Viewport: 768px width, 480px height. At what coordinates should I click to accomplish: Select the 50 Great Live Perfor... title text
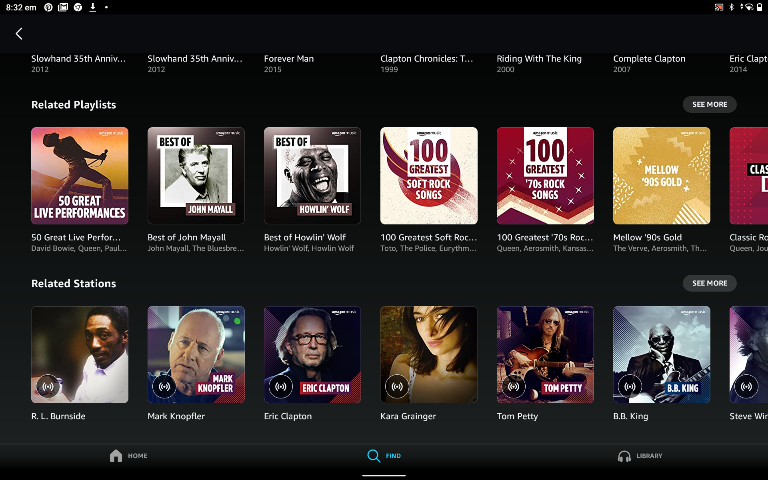pos(76,238)
